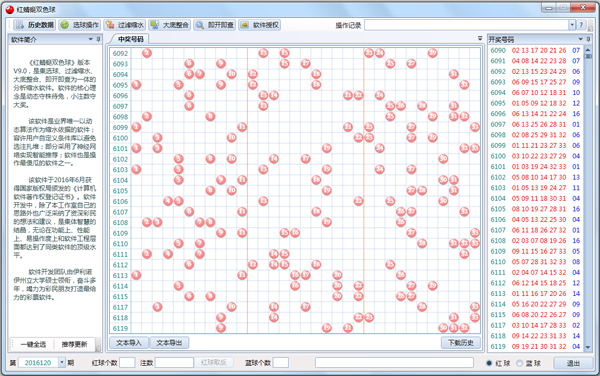
Task: Select the 蓝球 radio button
Action: tap(519, 363)
